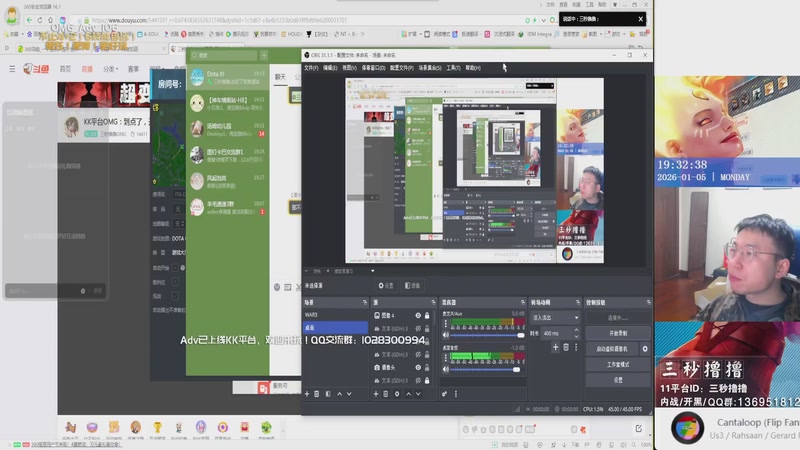Undock the 控制按钮 panel with its pop-out icon

coord(648,303)
